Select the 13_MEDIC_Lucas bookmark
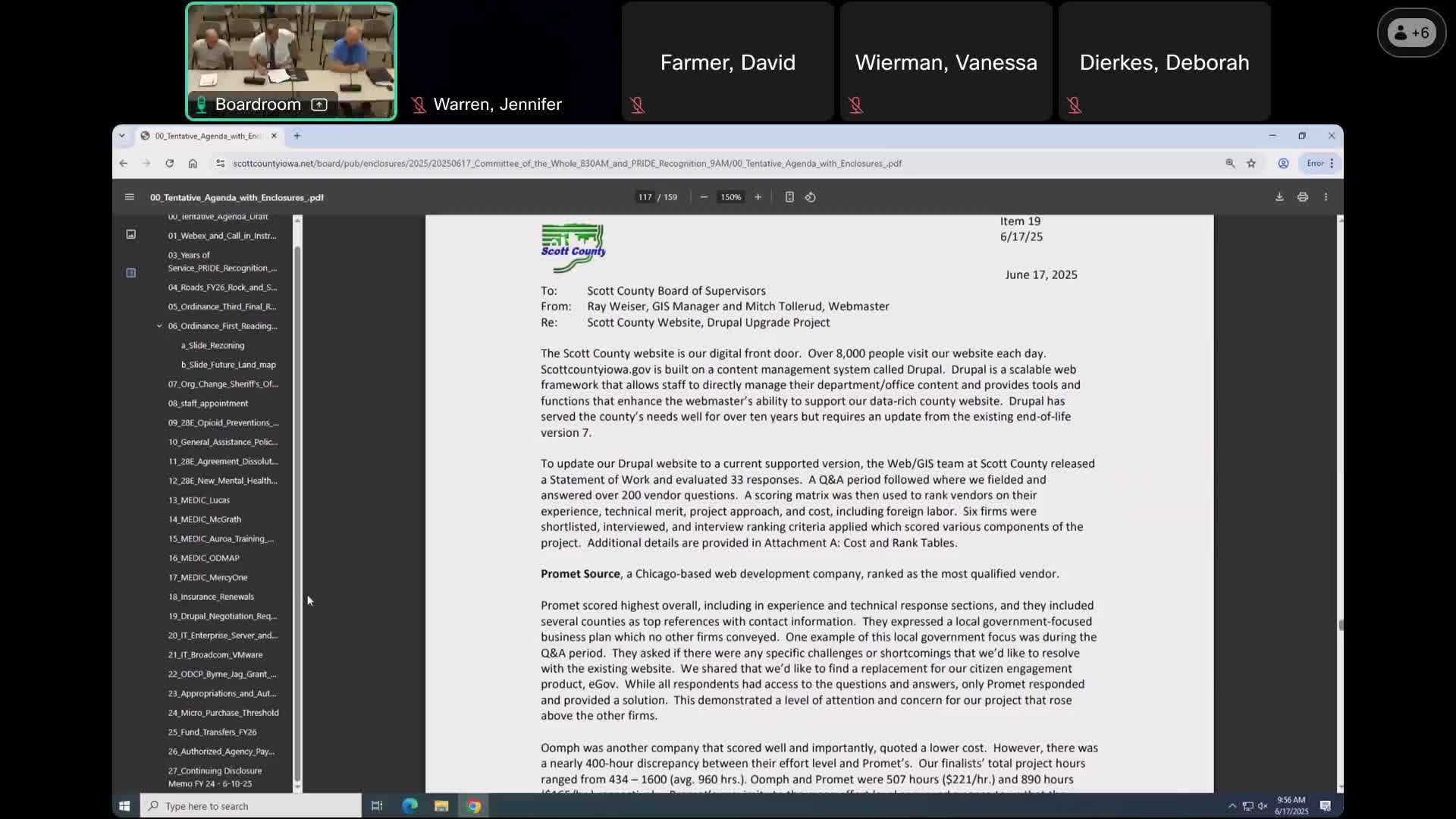This screenshot has height=819, width=1456. [199, 500]
